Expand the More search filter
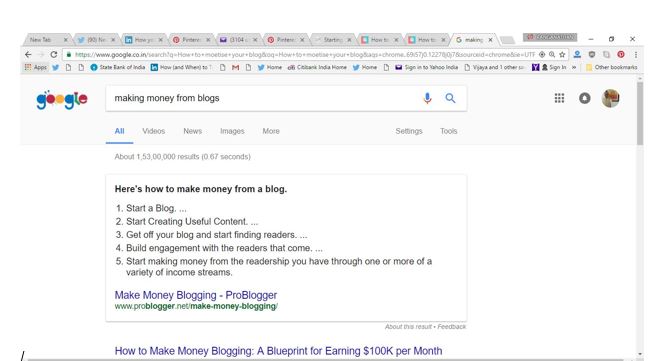The height and width of the screenshot is (361, 651). point(271,131)
